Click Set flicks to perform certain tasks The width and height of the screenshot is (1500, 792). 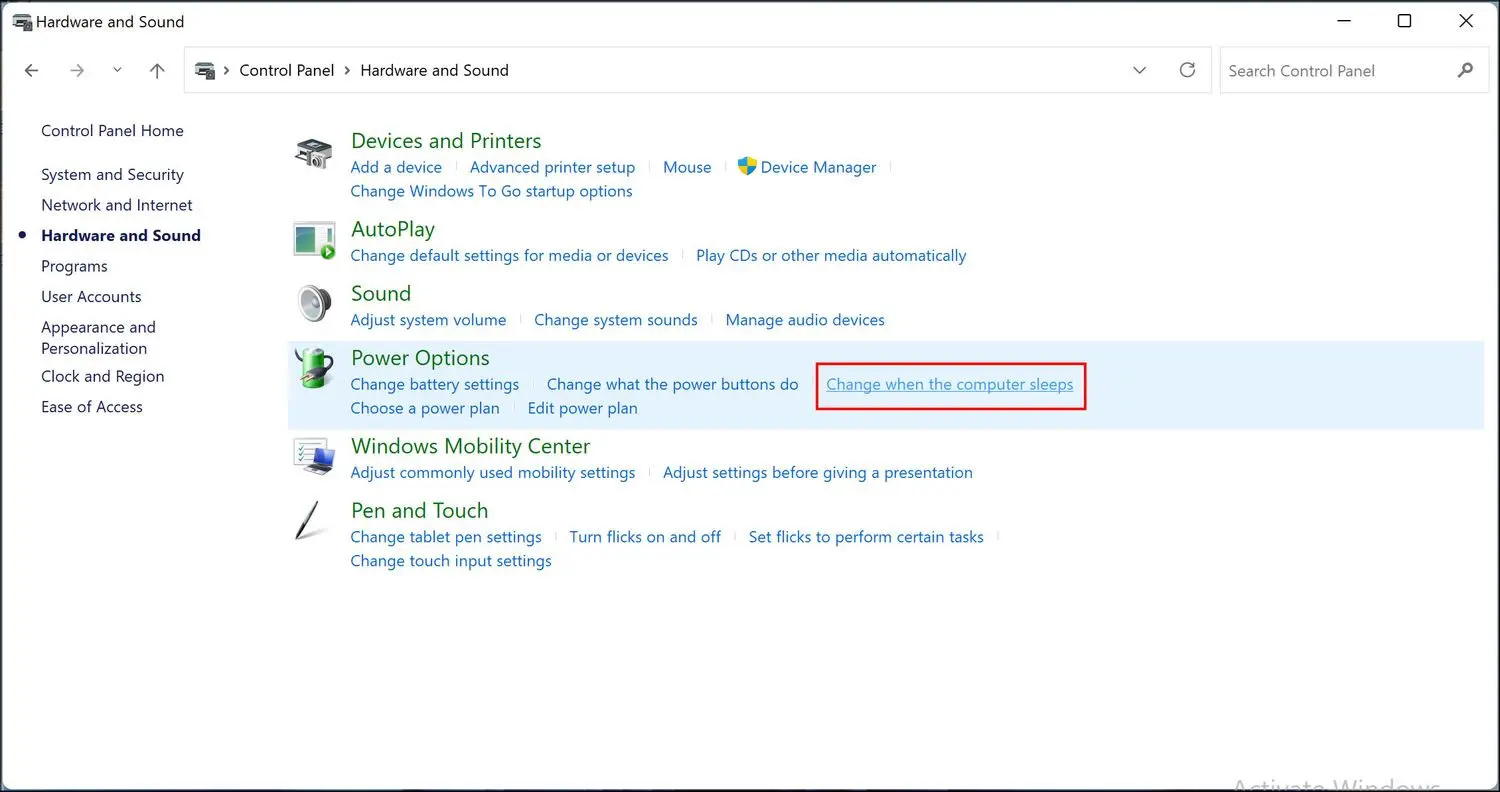(x=866, y=538)
